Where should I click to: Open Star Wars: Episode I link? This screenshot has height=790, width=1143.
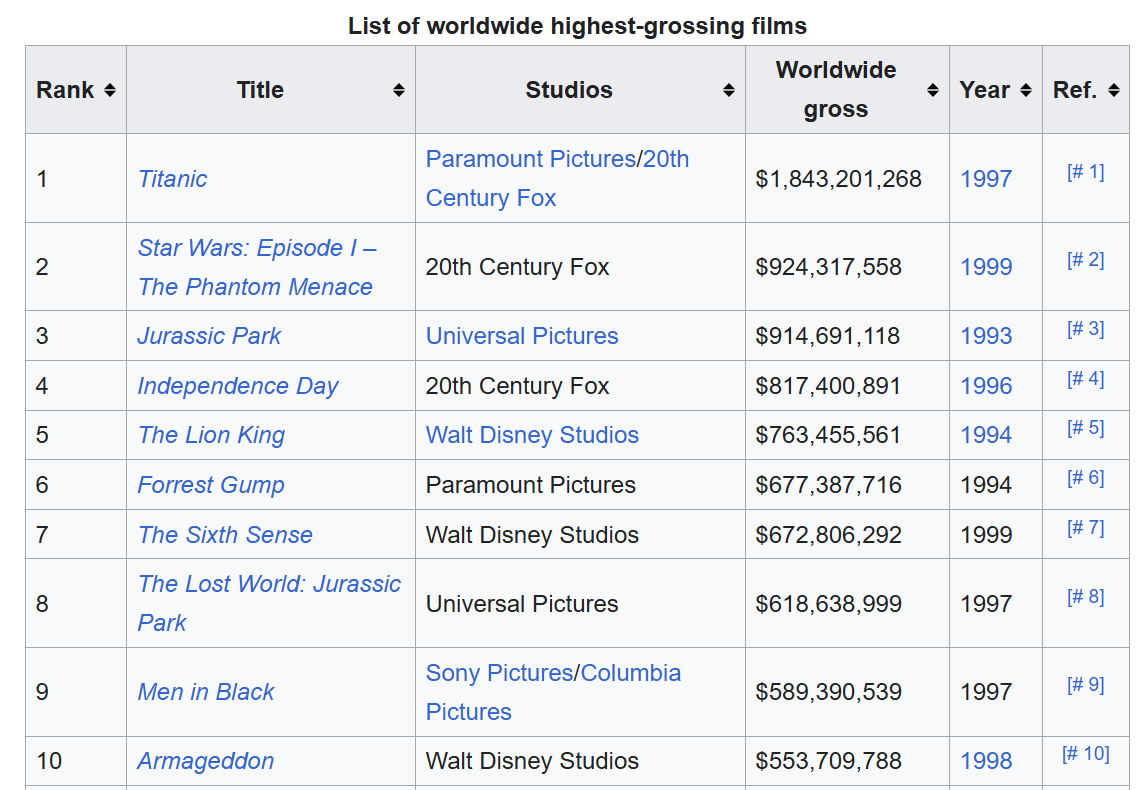pyautogui.click(x=256, y=248)
